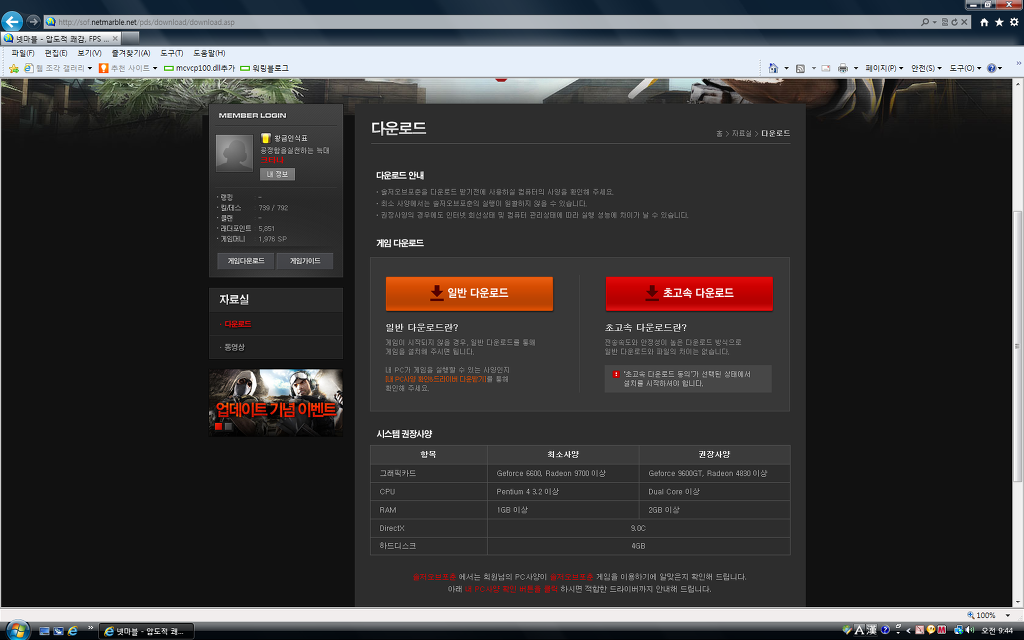Click the IME help question mark icon

click(886, 630)
